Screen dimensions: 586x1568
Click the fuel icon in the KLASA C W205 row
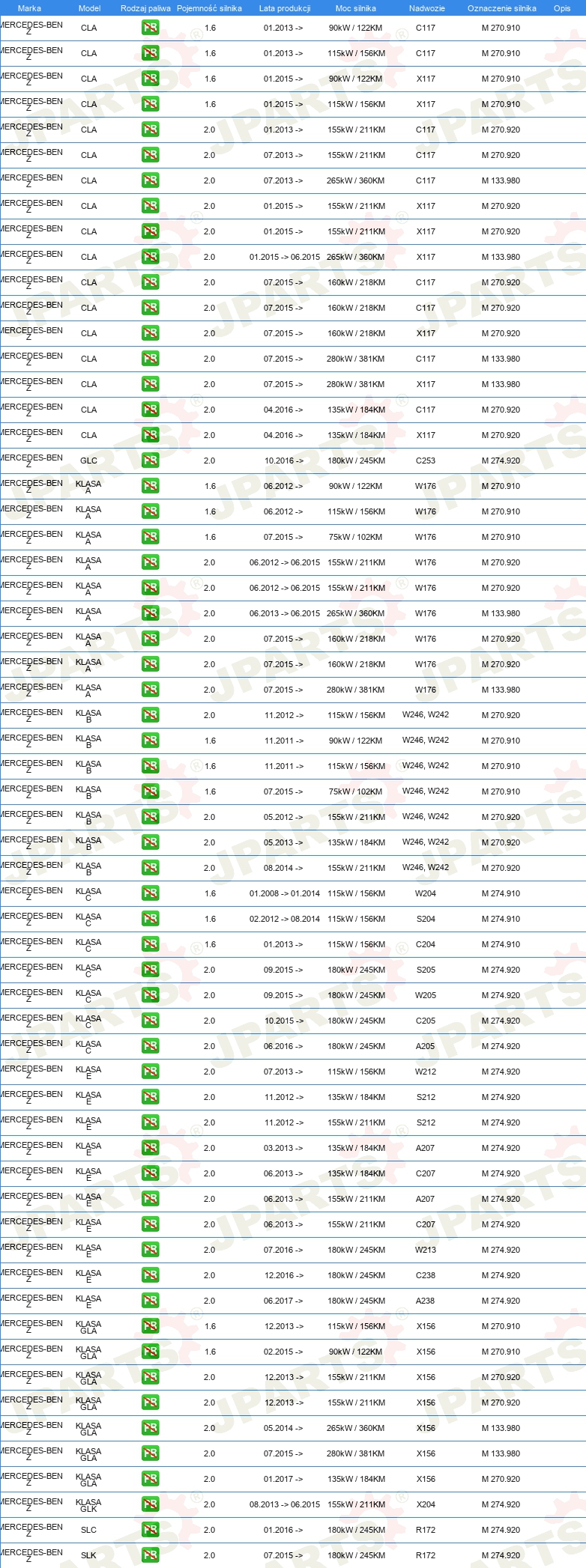click(x=150, y=995)
